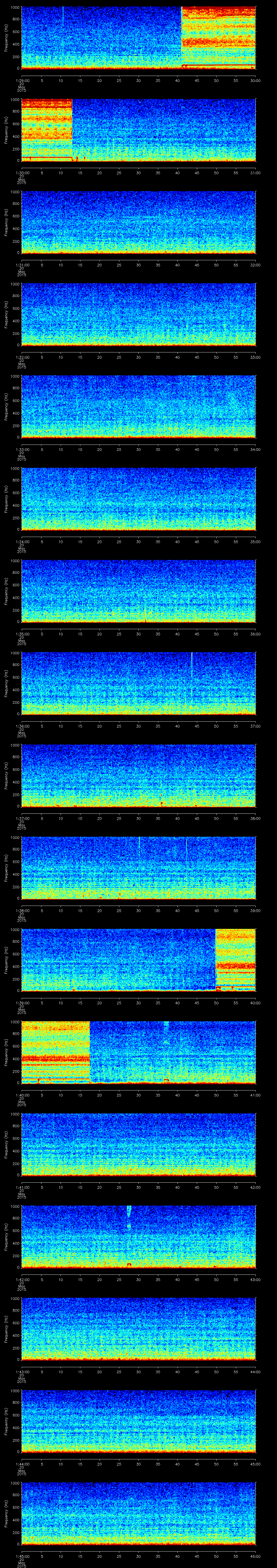Image resolution: width=277 pixels, height=1568 pixels.
Task: Select the spectrogram panel starting at 1:32:00
Action: (138, 314)
